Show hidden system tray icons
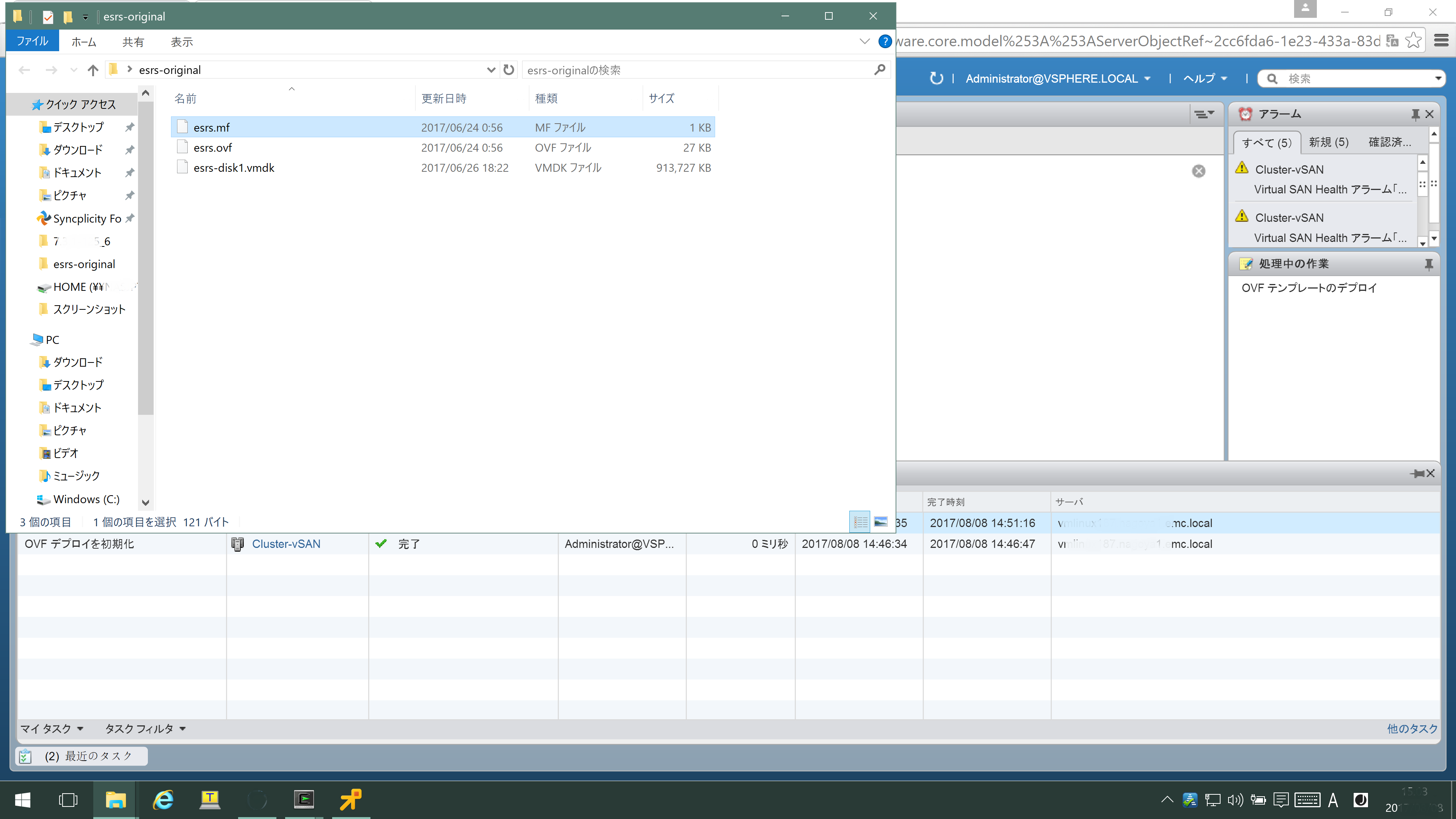1456x819 pixels. click(1167, 800)
